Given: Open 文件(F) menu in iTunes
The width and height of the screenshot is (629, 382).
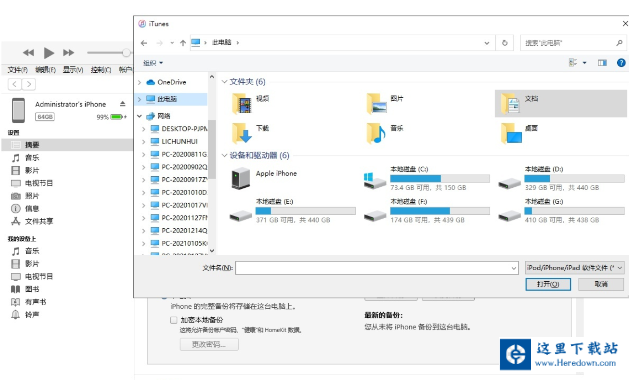Looking at the screenshot, I should [17, 70].
